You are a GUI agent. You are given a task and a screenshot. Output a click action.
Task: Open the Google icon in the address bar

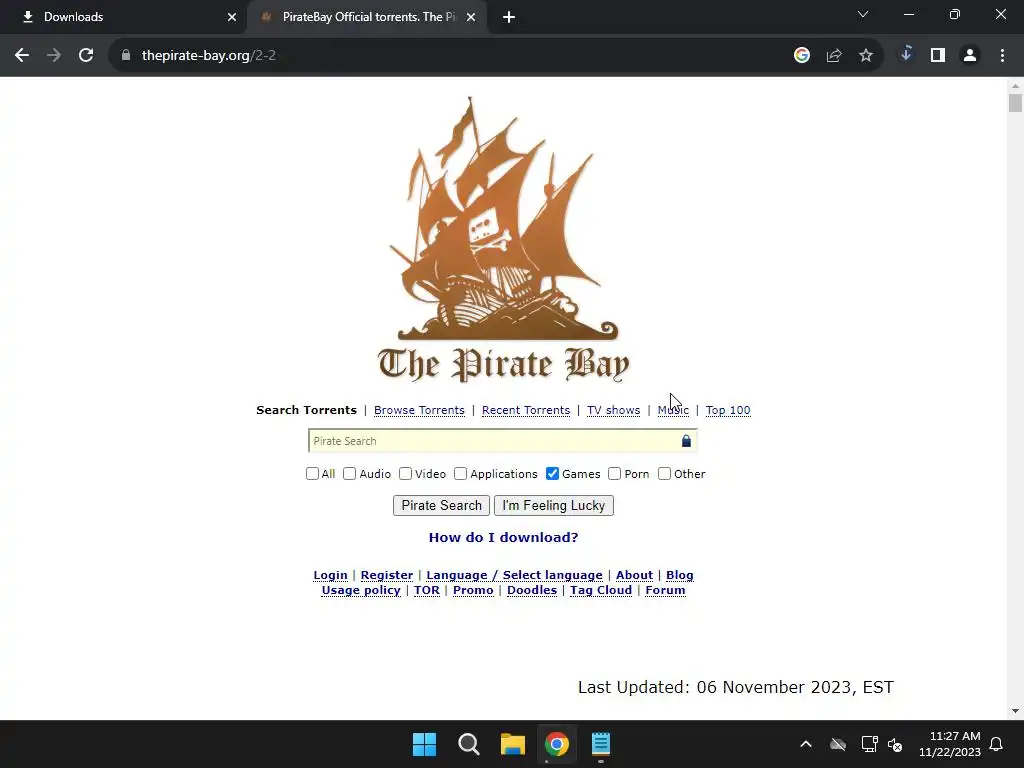[x=802, y=56]
